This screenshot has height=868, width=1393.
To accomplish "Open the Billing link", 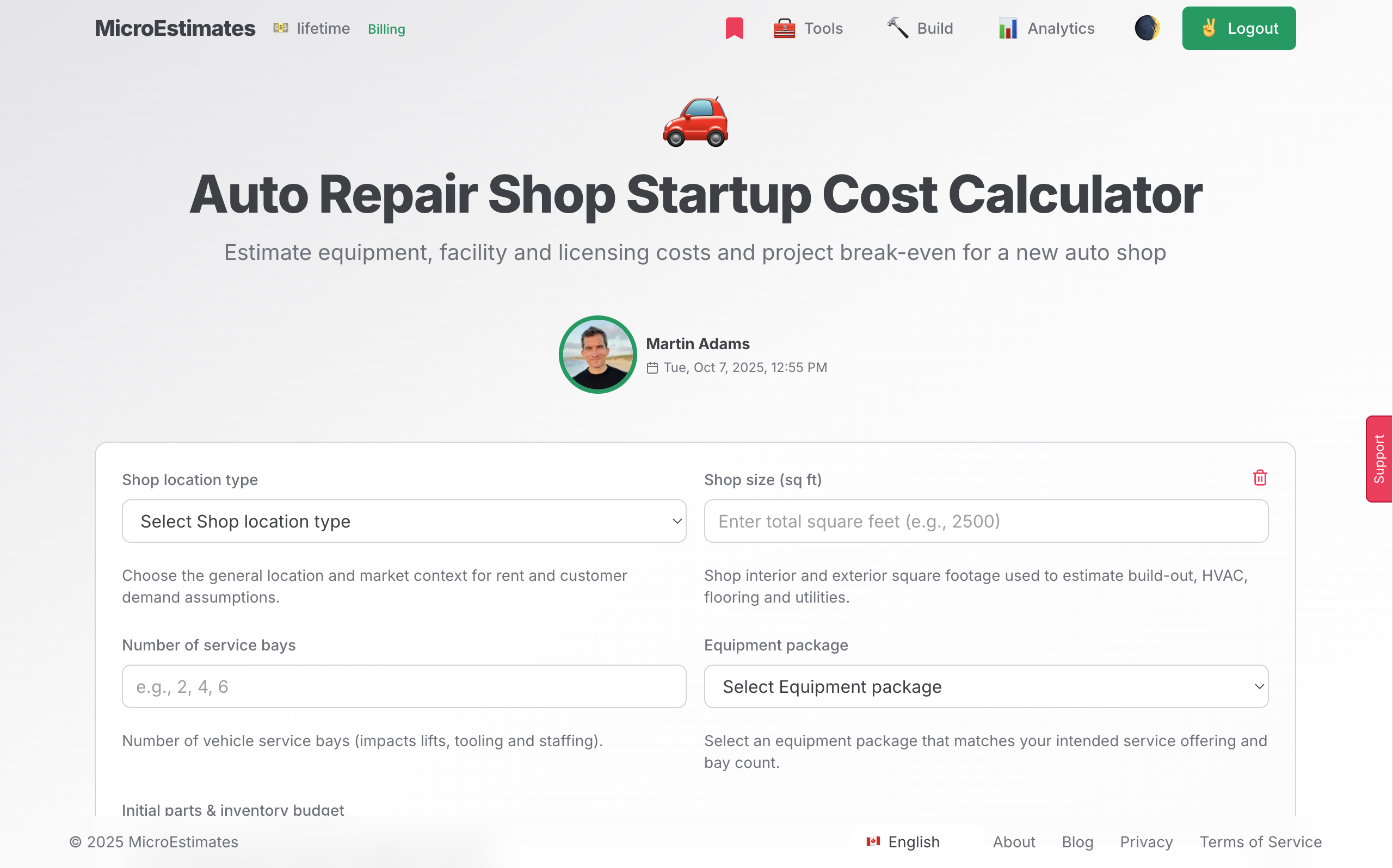I will pyautogui.click(x=386, y=29).
